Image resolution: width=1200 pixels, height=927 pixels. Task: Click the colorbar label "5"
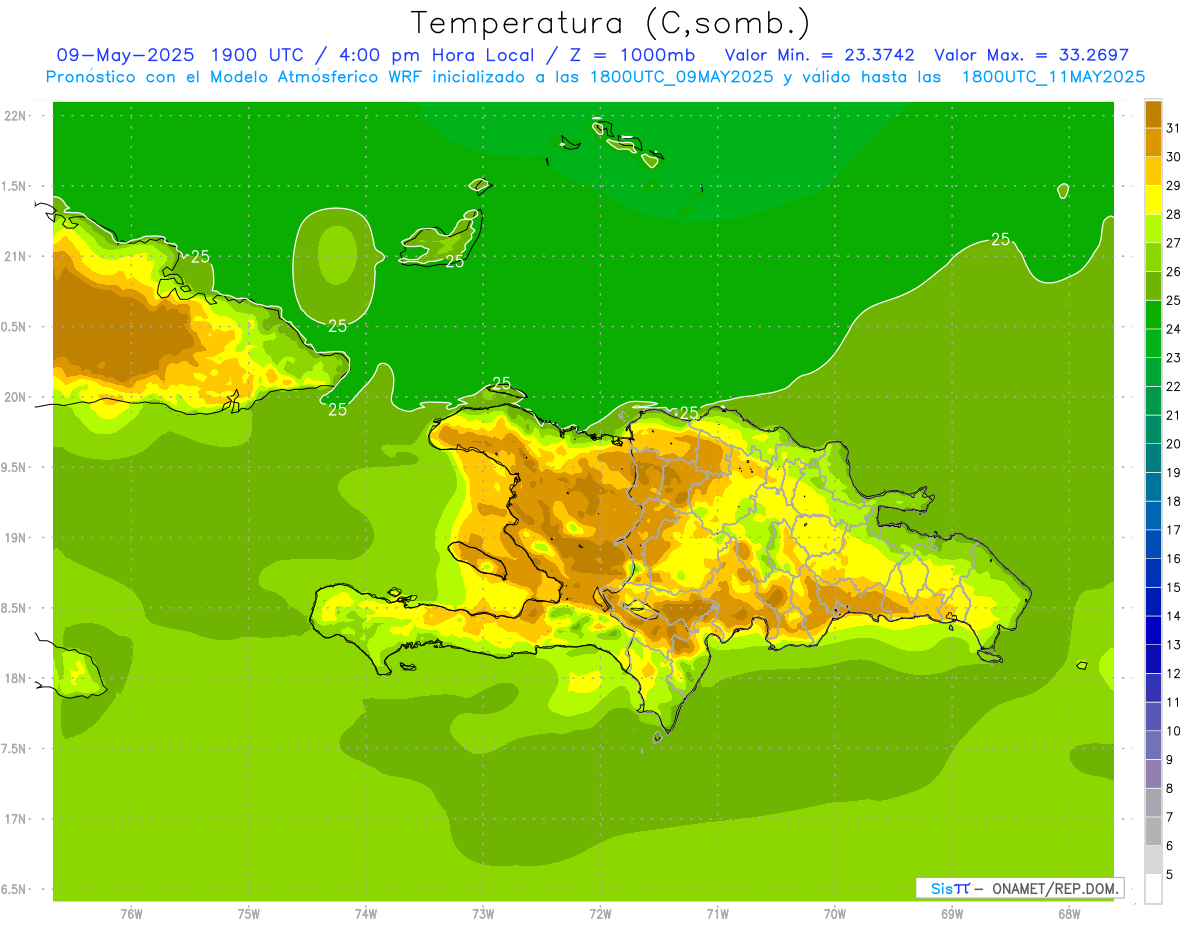[x=1169, y=875]
